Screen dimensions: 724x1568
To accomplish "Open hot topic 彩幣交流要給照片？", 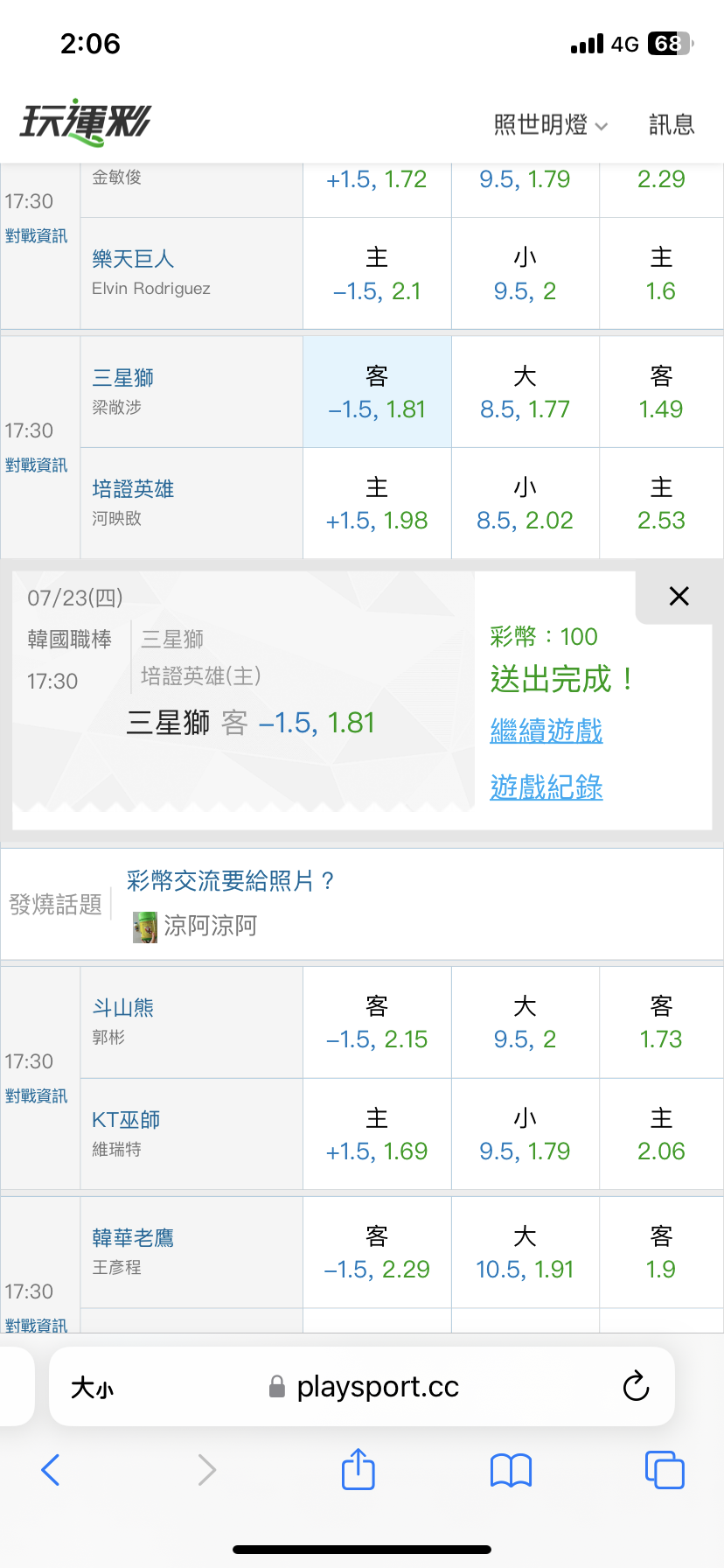I will tap(231, 880).
